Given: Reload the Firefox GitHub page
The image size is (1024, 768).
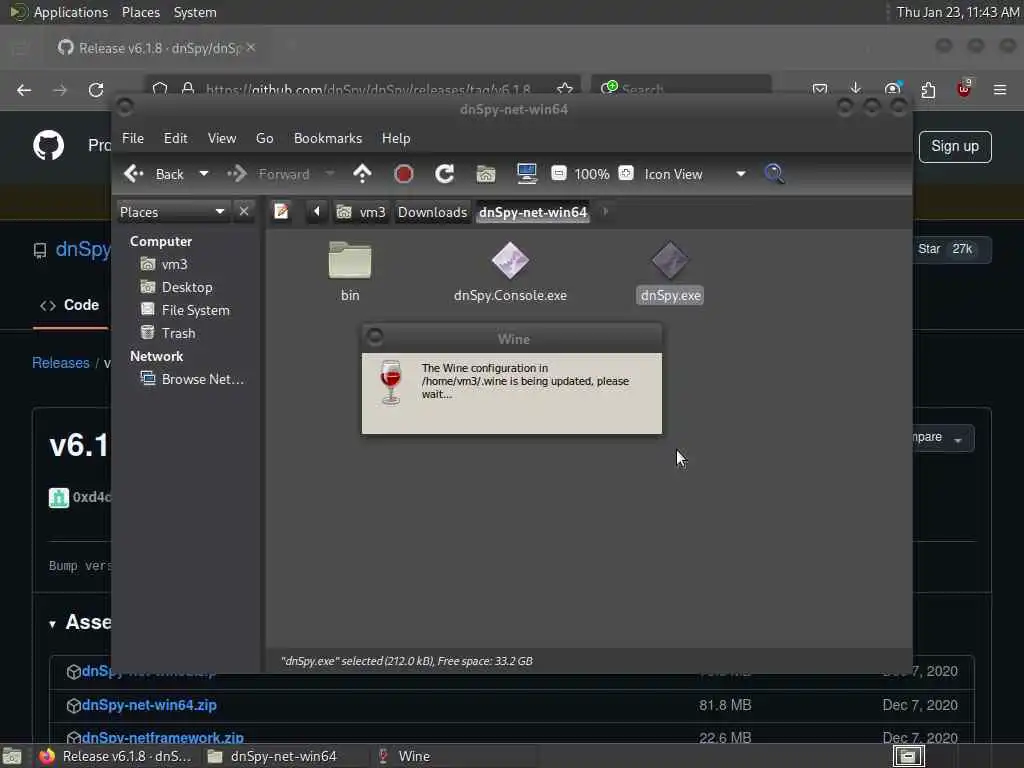Looking at the screenshot, I should coord(96,89).
